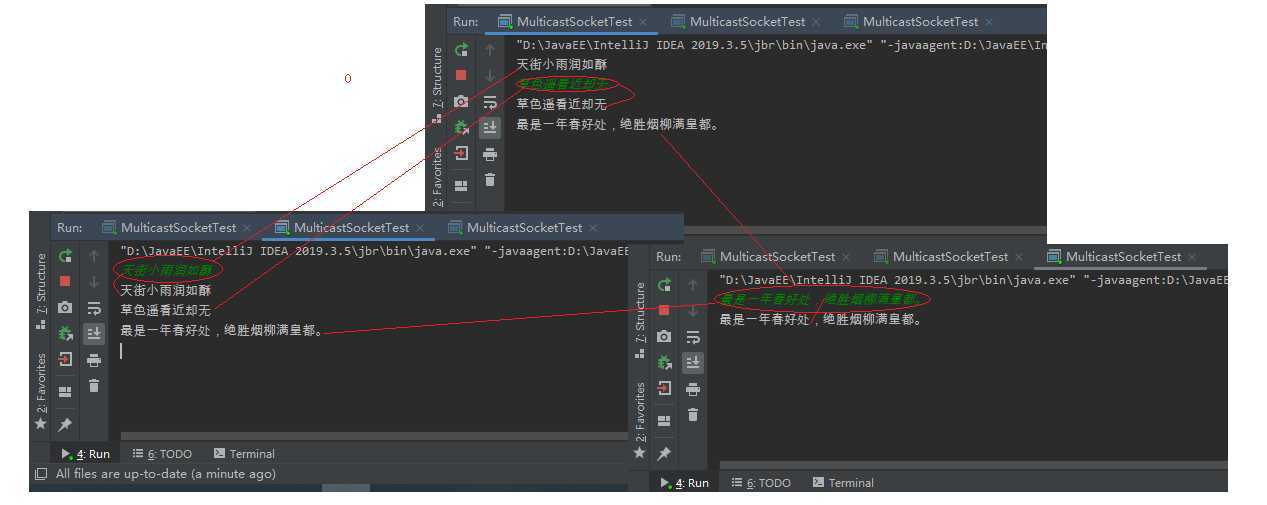Toggle soft-wrap in the top window console

(x=490, y=101)
